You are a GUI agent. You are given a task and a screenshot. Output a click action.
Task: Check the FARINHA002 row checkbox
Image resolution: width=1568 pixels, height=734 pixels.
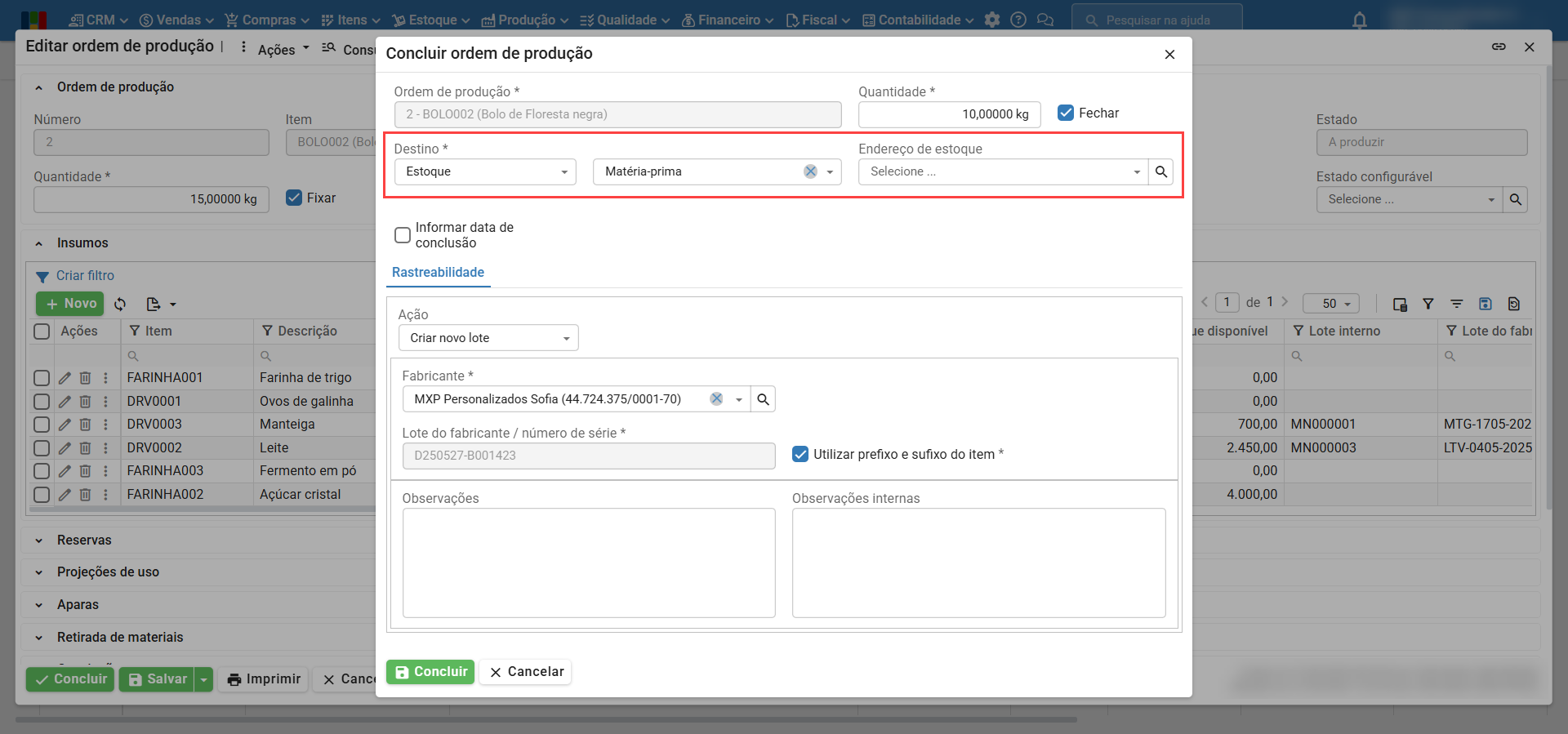[42, 495]
